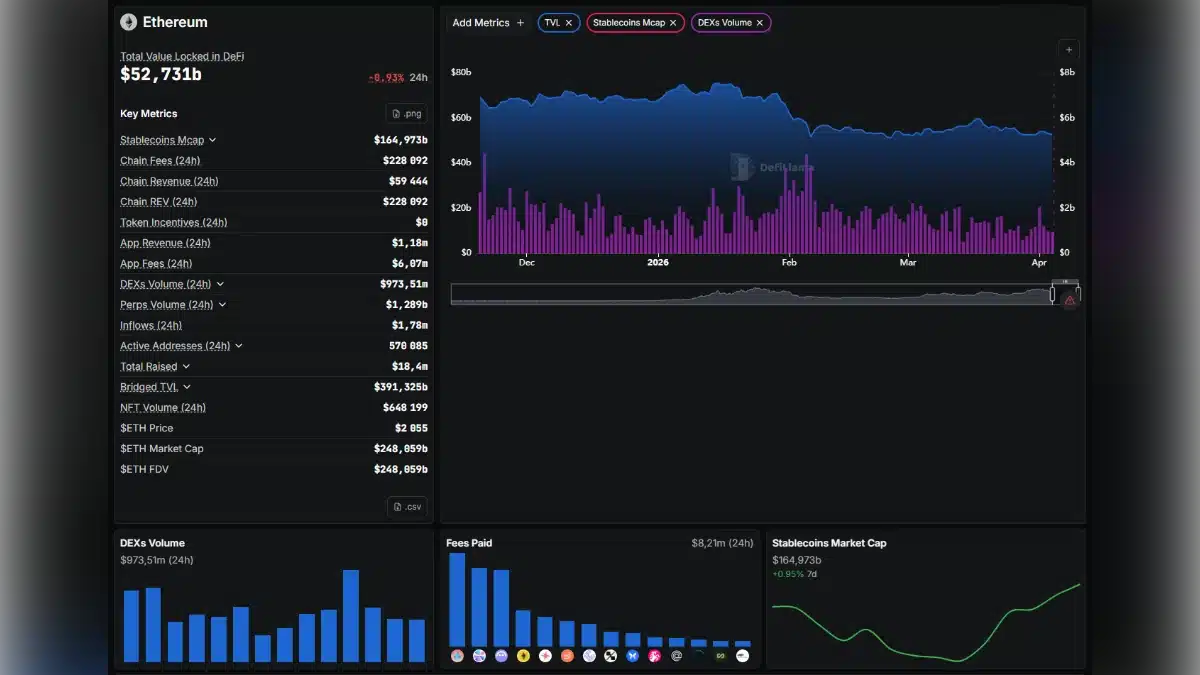Click the Ethereum logo icon in the header
The height and width of the screenshot is (675, 1200).
[129, 21]
